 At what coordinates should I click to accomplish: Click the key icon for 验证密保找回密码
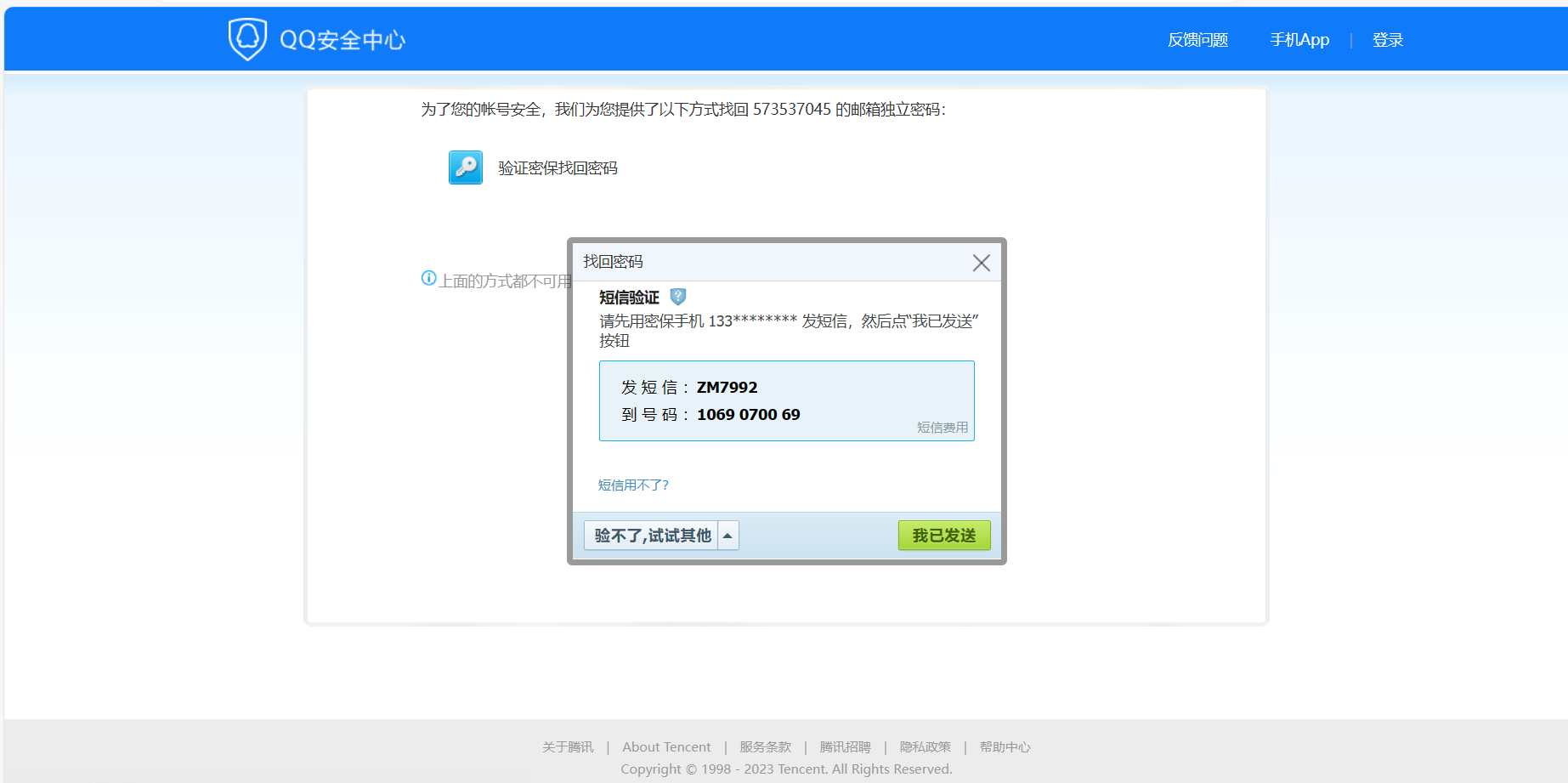(466, 167)
